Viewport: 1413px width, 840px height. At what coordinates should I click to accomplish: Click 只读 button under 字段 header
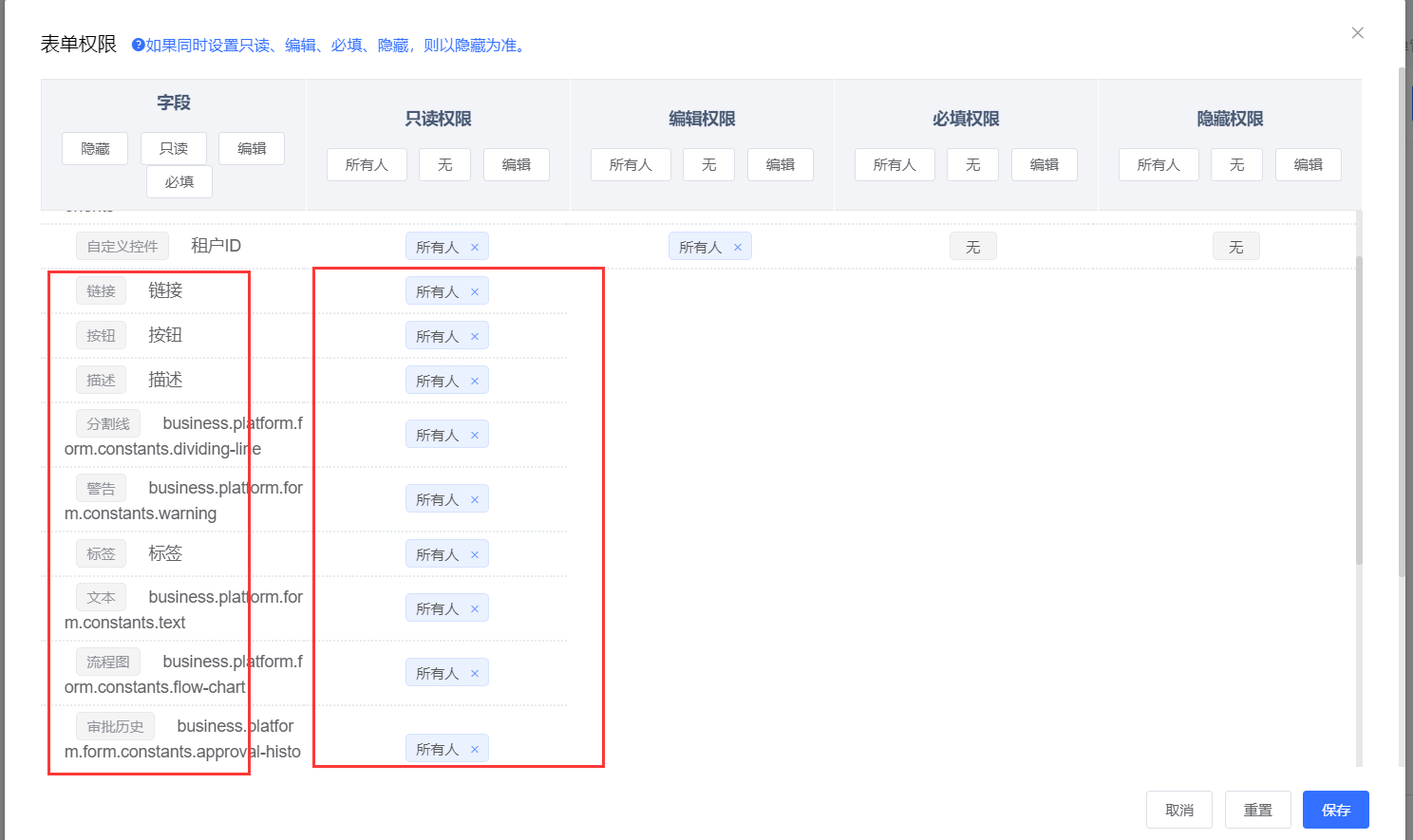click(x=174, y=149)
